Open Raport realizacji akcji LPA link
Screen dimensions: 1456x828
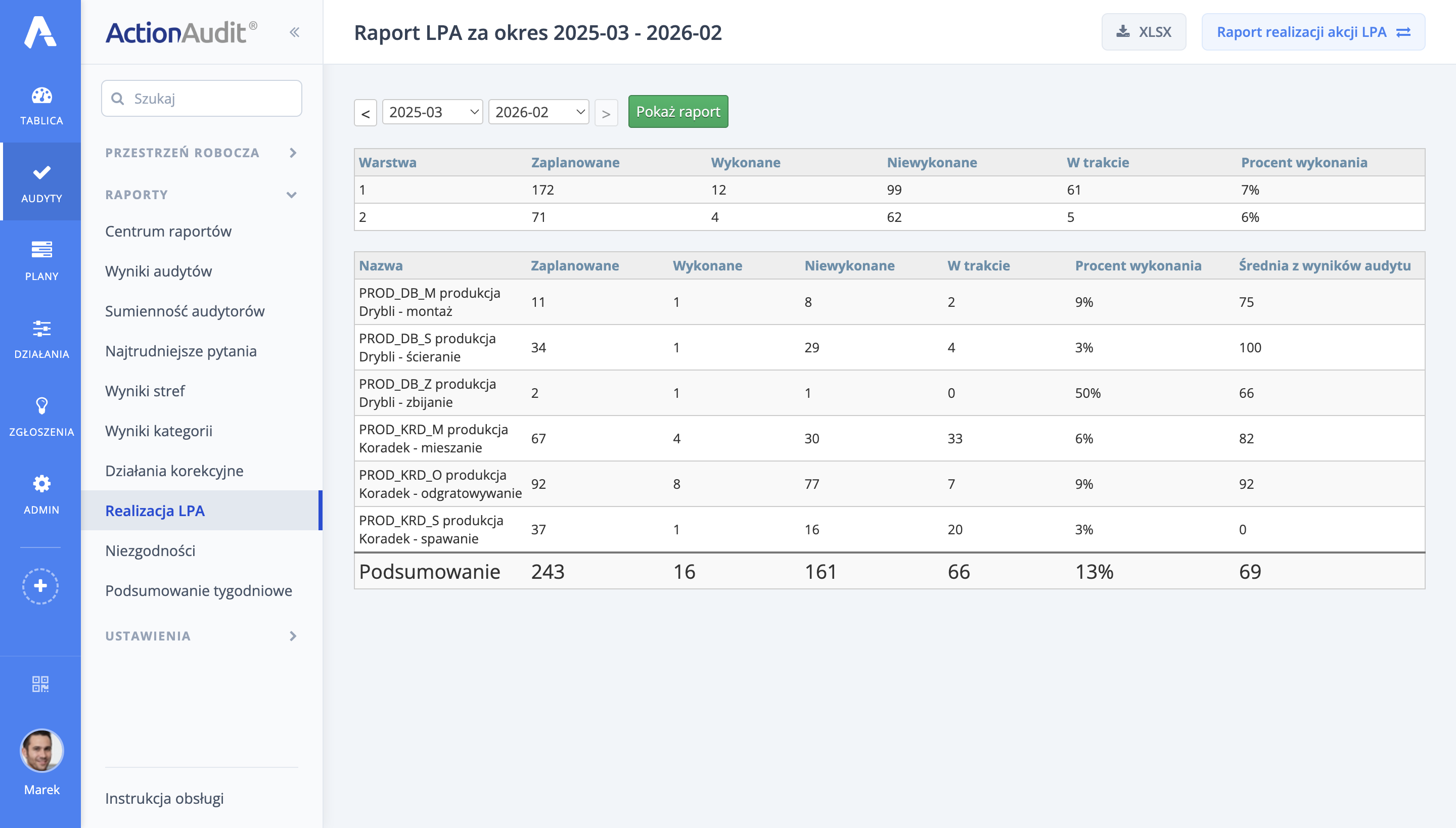(1312, 32)
